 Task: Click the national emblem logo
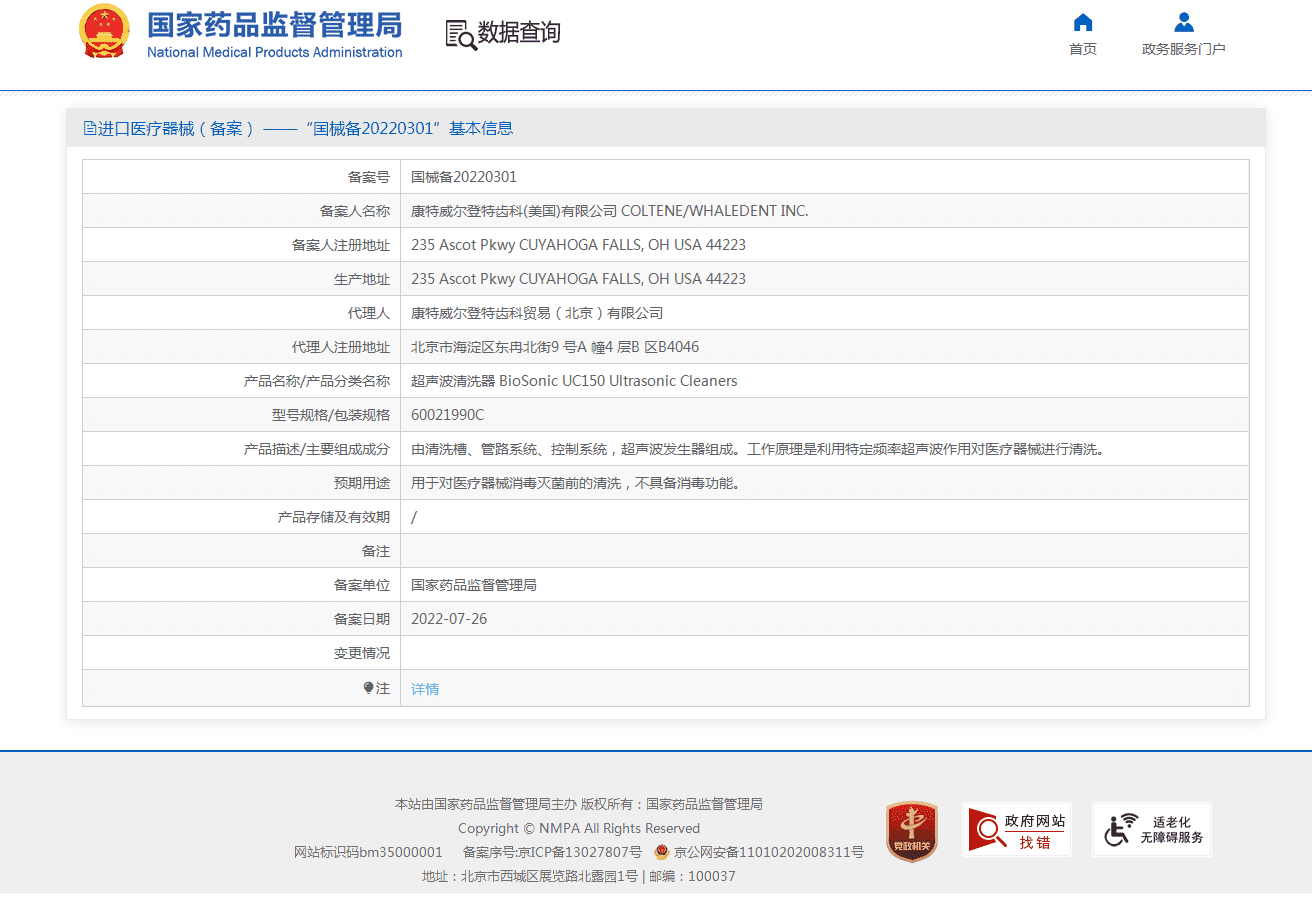[x=104, y=31]
